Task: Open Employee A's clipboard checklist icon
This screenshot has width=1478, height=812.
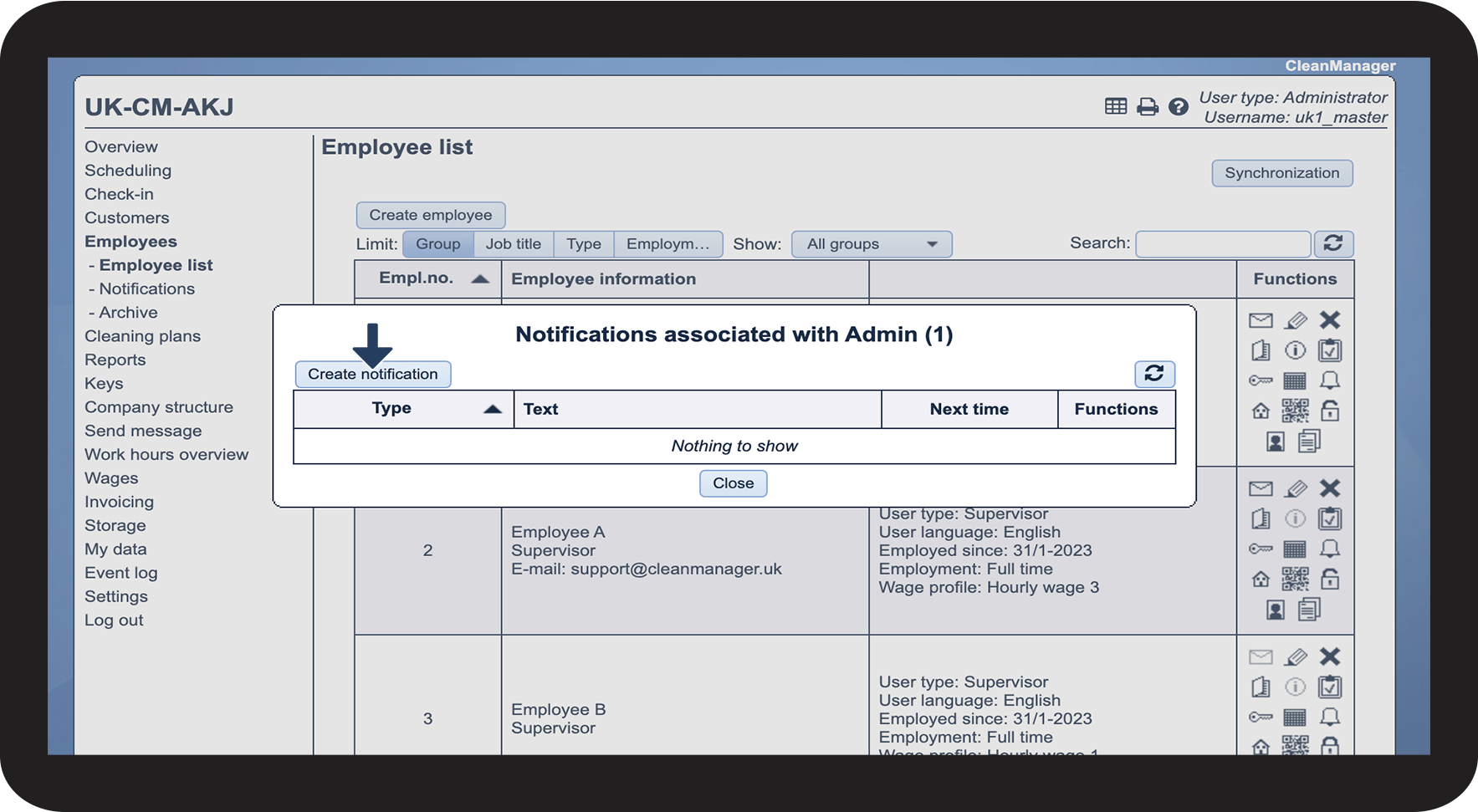Action: point(1330,518)
